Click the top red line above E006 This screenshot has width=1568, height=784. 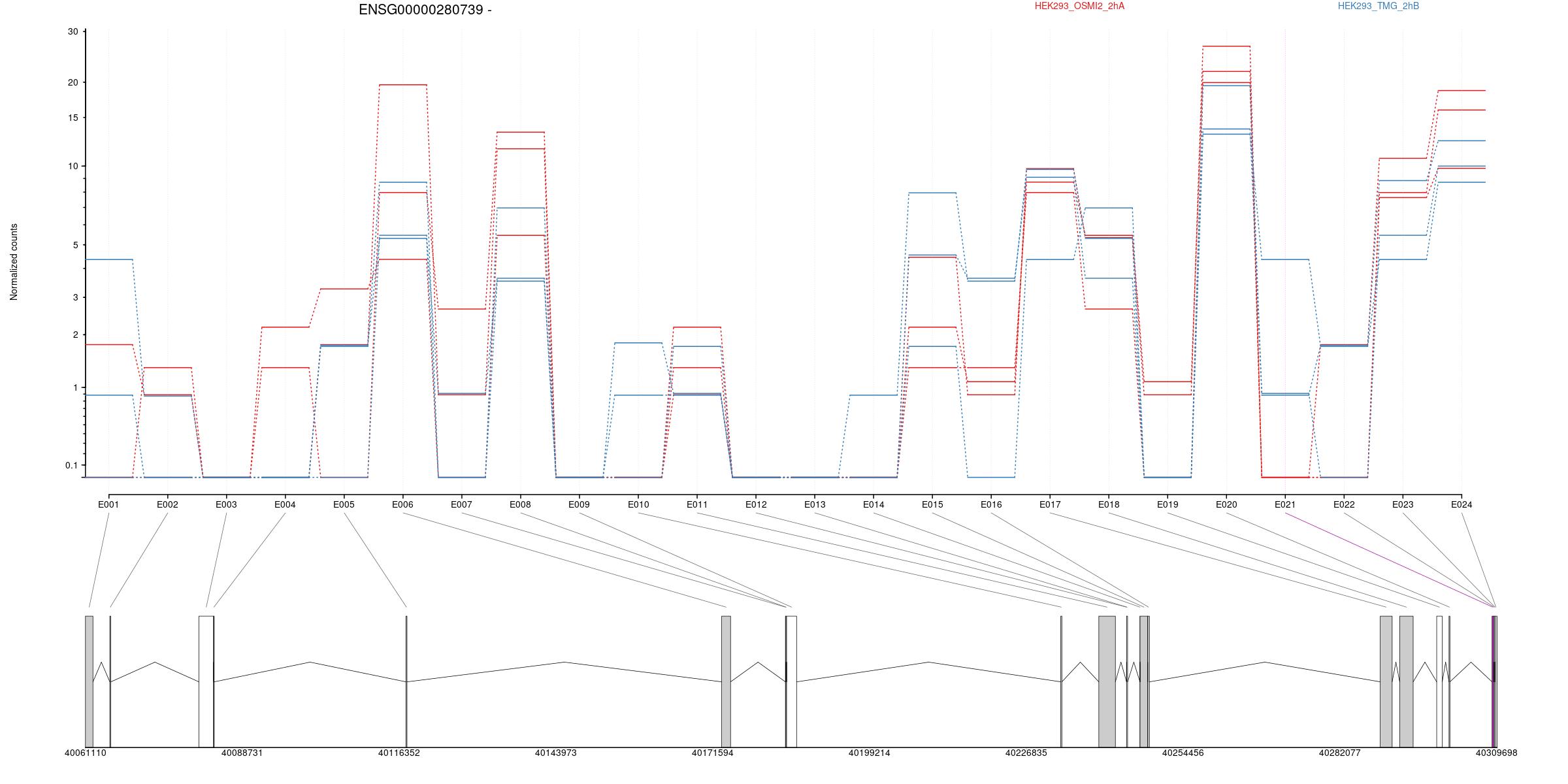[x=402, y=85]
